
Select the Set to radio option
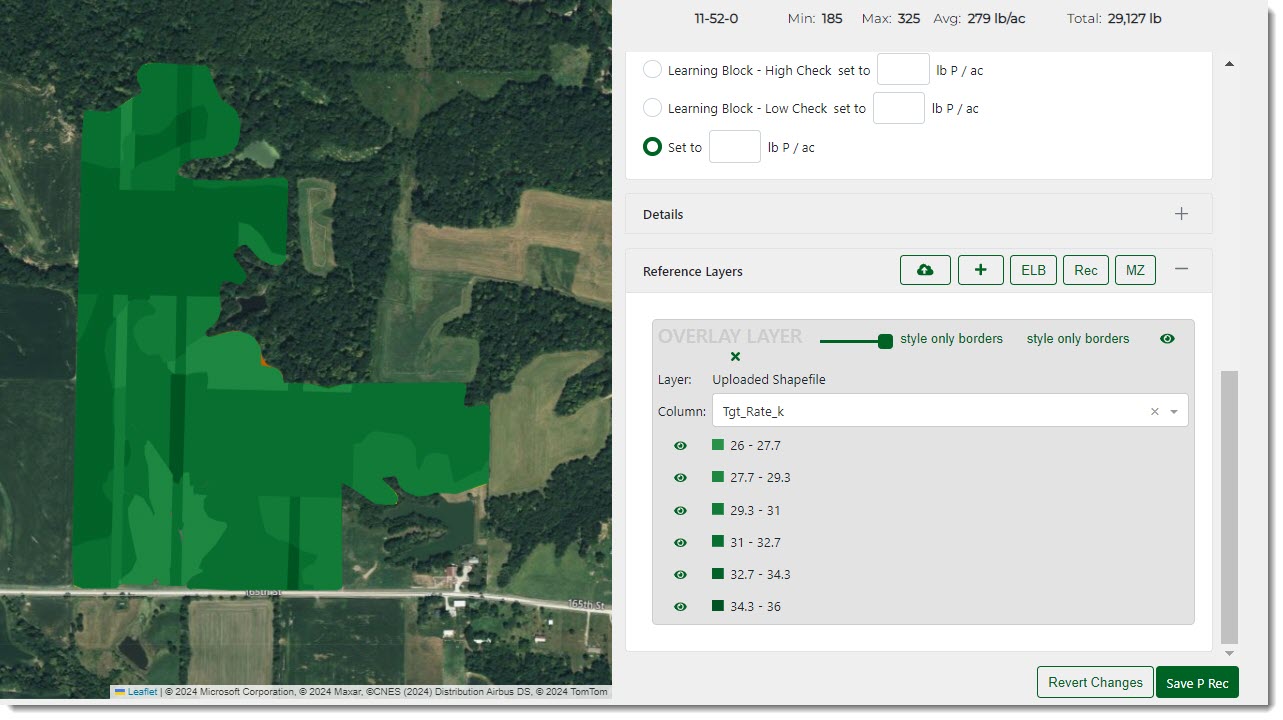pos(652,147)
